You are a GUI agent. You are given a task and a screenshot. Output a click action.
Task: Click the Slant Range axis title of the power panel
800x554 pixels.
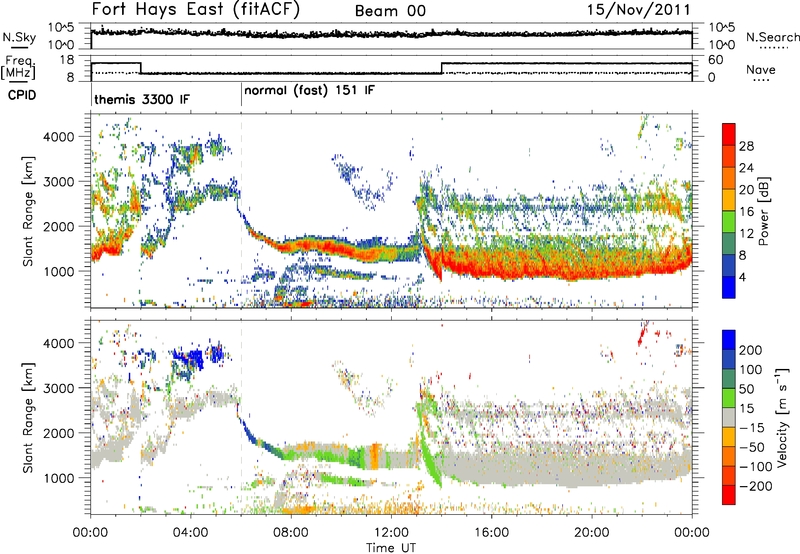pos(28,211)
